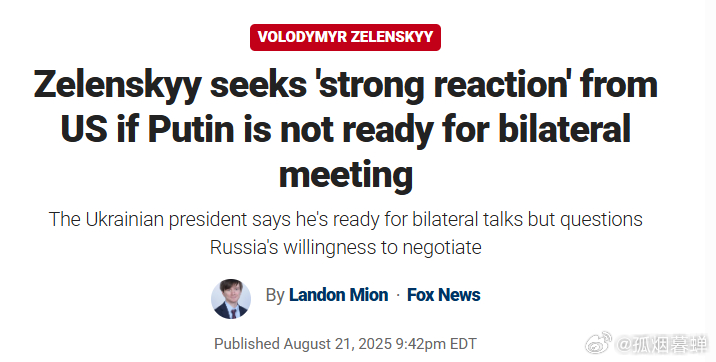The width and height of the screenshot is (716, 362).
Task: Click the dot separator before Fox News
Action: point(398,295)
